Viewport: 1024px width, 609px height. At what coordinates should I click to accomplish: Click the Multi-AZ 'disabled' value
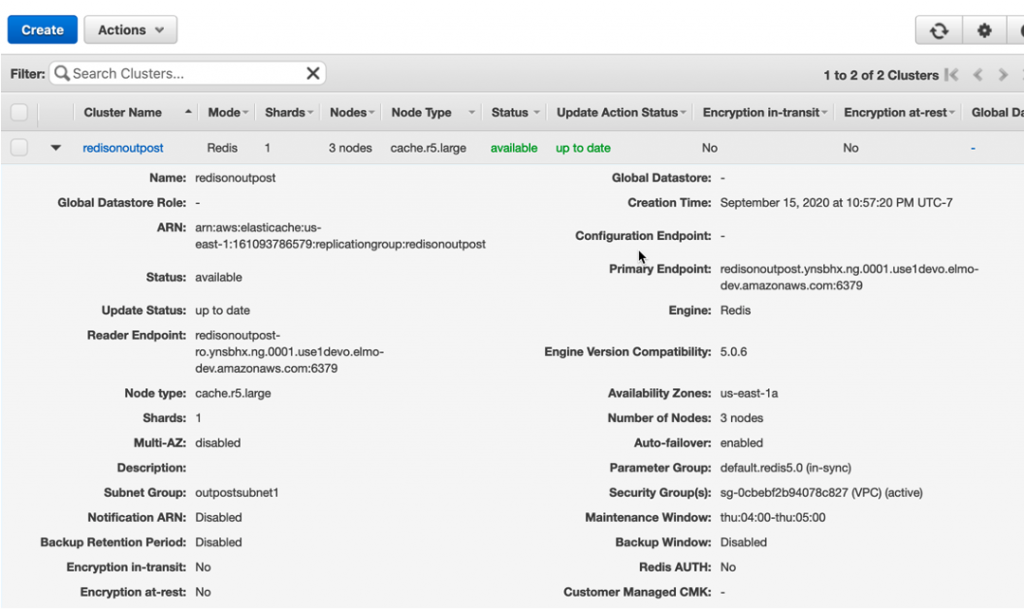click(217, 443)
